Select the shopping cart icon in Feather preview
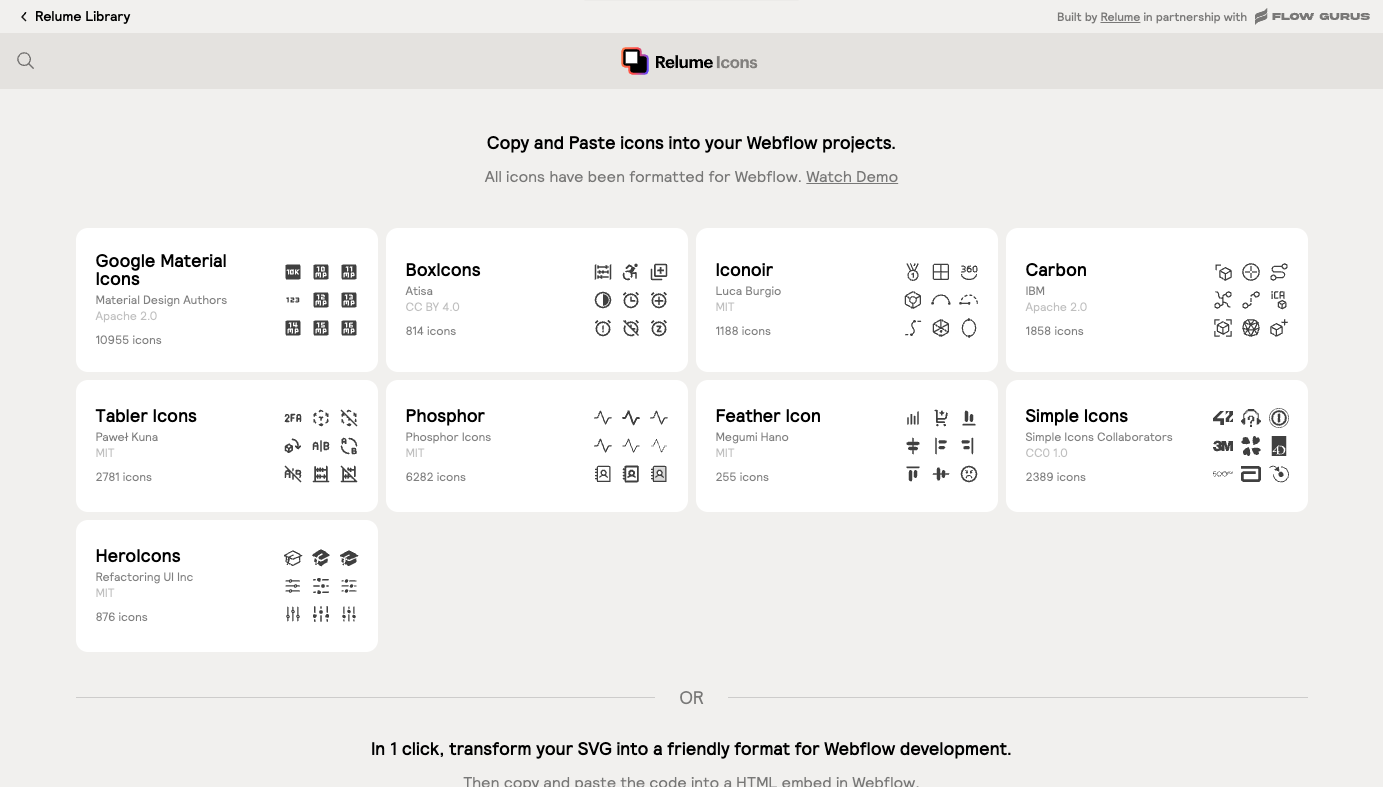The width and height of the screenshot is (1383, 787). coord(940,417)
